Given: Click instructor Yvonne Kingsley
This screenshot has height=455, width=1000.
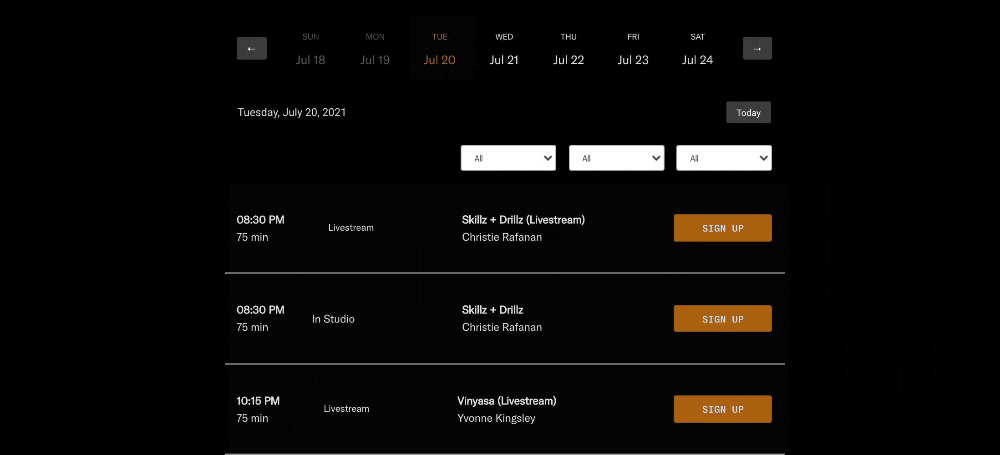Looking at the screenshot, I should (496, 419).
